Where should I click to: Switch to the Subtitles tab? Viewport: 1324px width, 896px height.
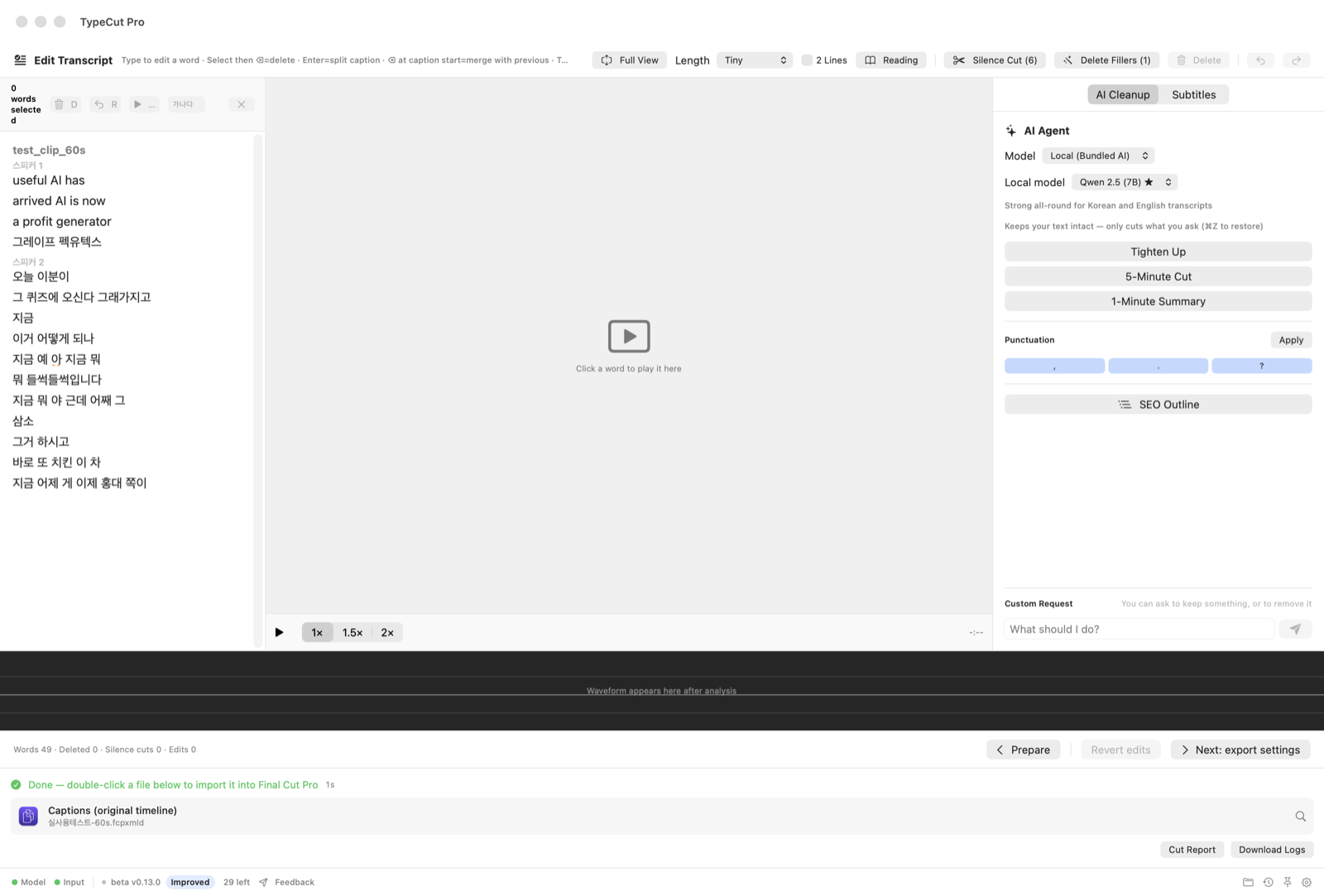(1193, 94)
